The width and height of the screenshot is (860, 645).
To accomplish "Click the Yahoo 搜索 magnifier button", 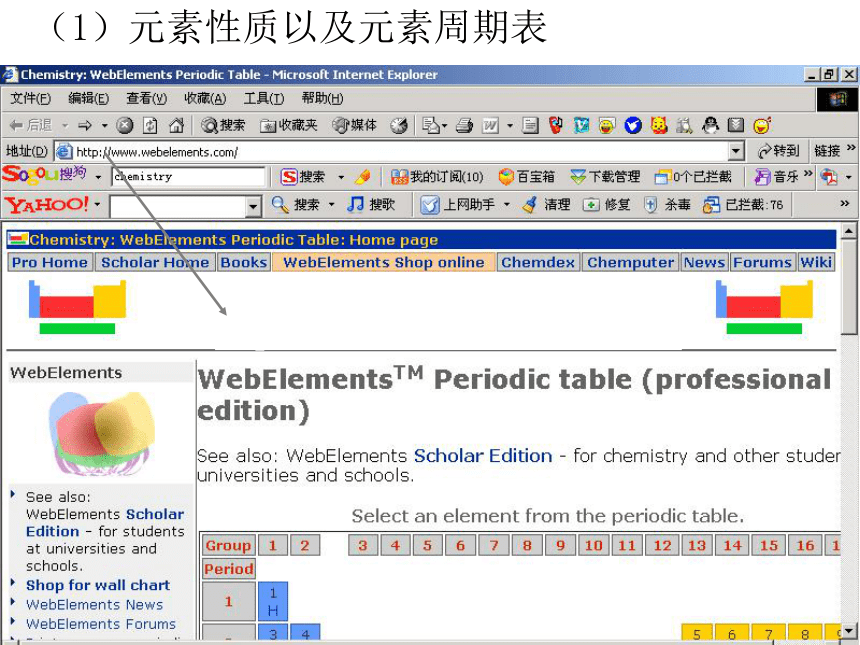I will coord(296,205).
